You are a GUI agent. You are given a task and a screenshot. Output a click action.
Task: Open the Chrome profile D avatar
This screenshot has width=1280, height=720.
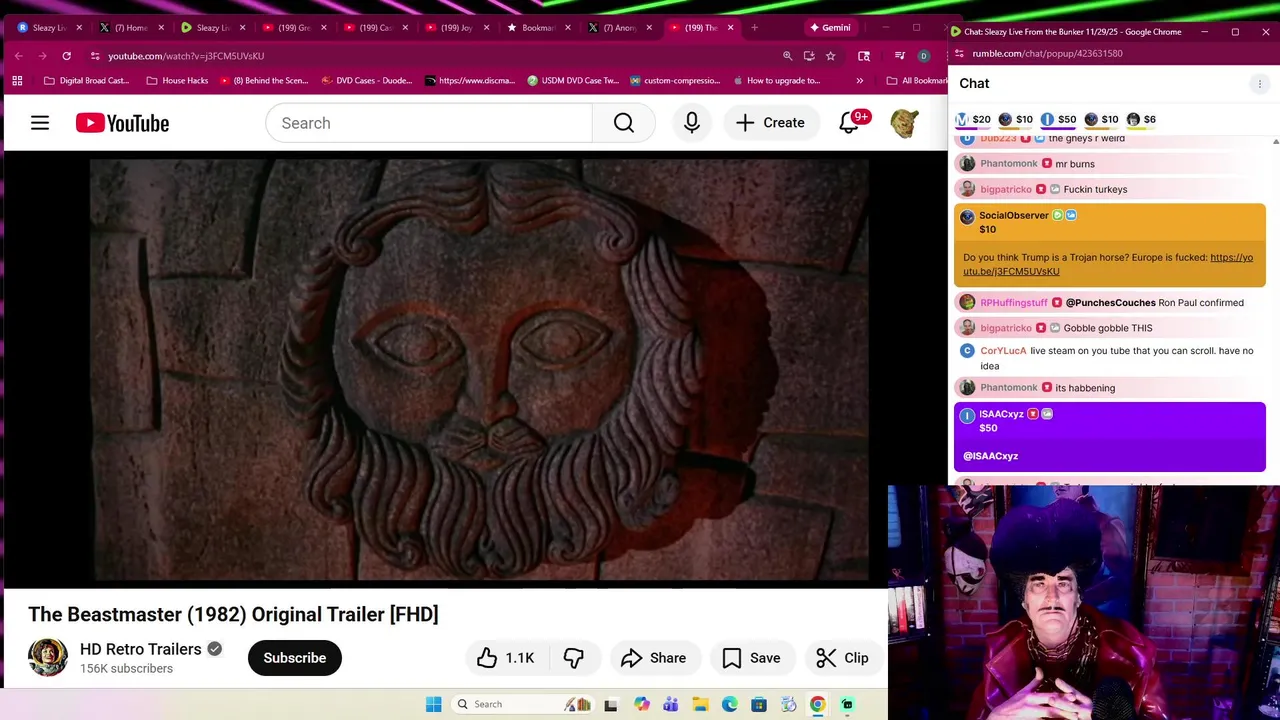pyautogui.click(x=924, y=56)
